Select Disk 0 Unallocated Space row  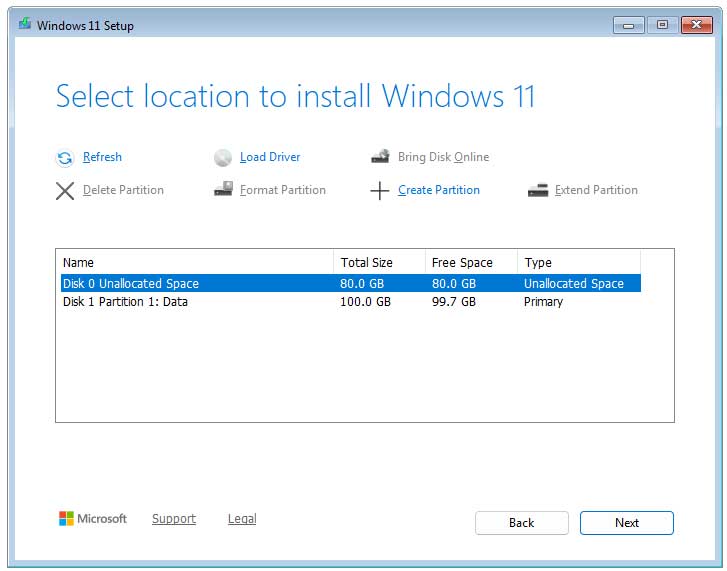tap(351, 283)
